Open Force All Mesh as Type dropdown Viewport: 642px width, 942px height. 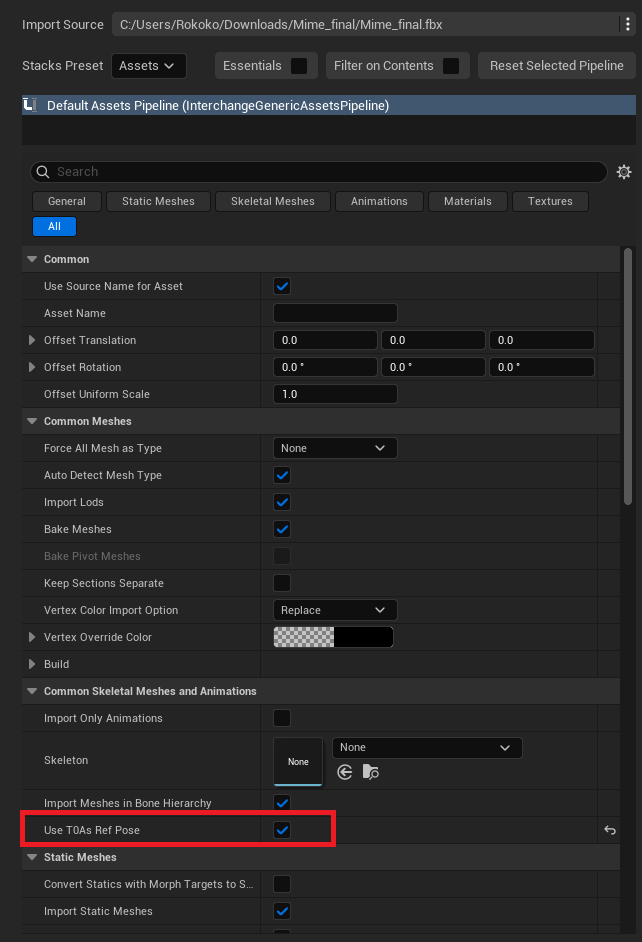tap(335, 448)
